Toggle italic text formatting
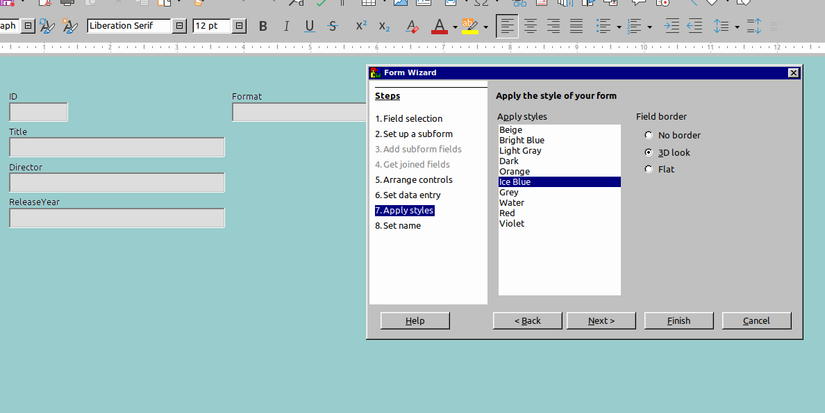Image resolution: width=825 pixels, height=413 pixels. point(286,26)
